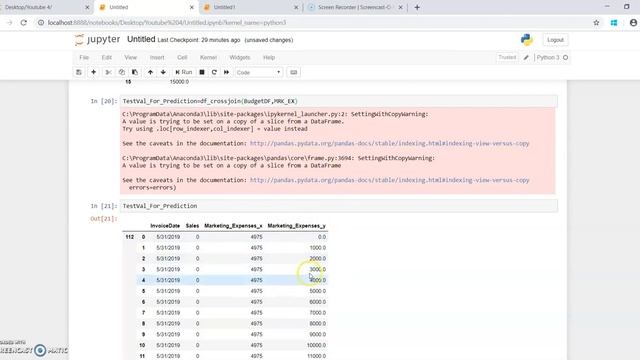
Task: Open the Help menu
Action: coord(269,58)
